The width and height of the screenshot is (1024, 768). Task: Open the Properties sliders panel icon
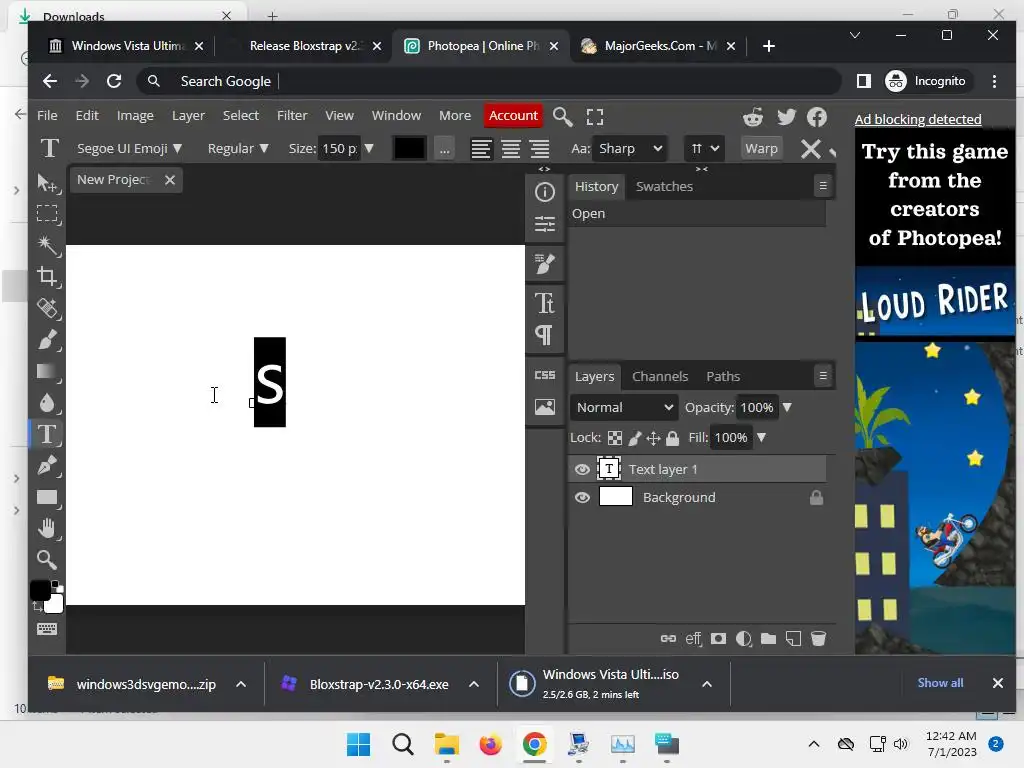[x=545, y=224]
